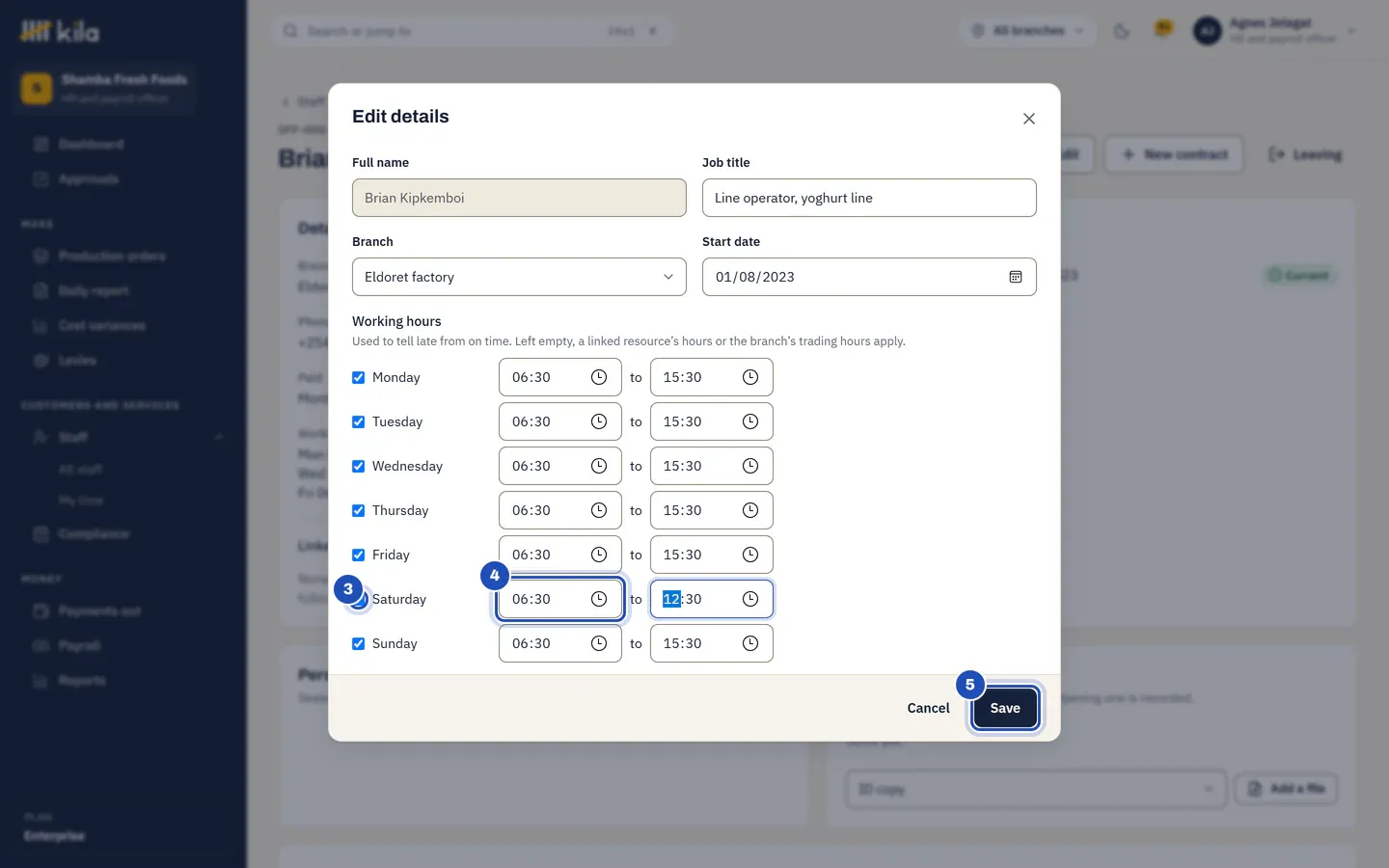Screen dimensions: 1389x868
Task: Uncheck the Monday working day checkbox
Action: pyautogui.click(x=359, y=377)
